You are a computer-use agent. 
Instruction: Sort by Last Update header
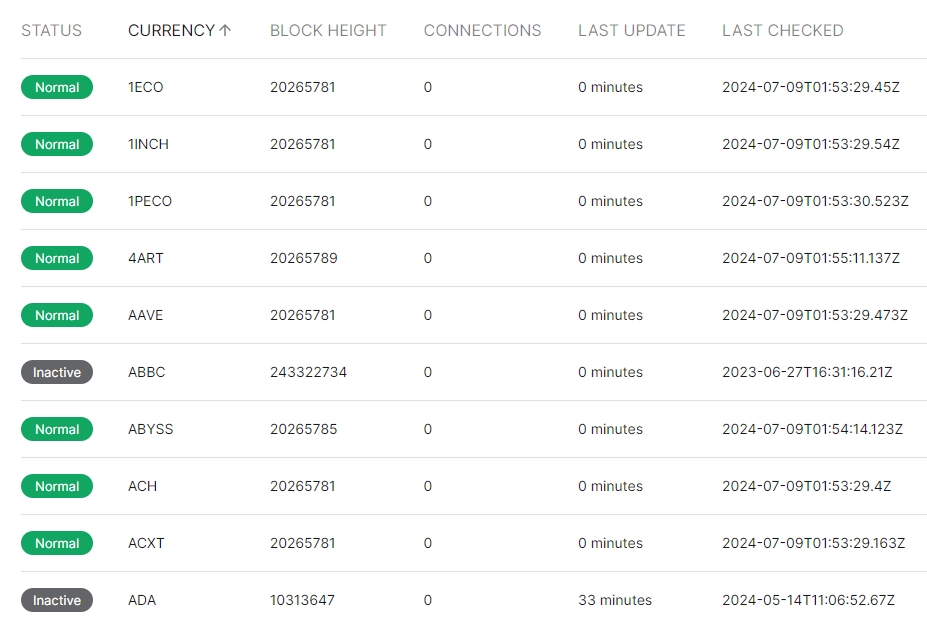coord(631,31)
